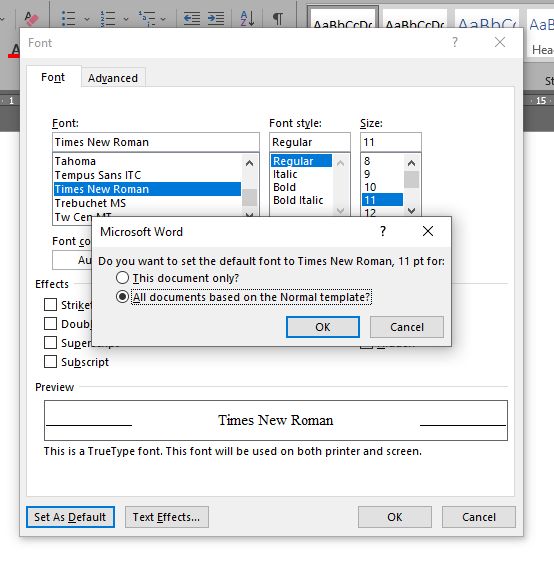
Task: Click the Font style input field
Action: [310, 142]
